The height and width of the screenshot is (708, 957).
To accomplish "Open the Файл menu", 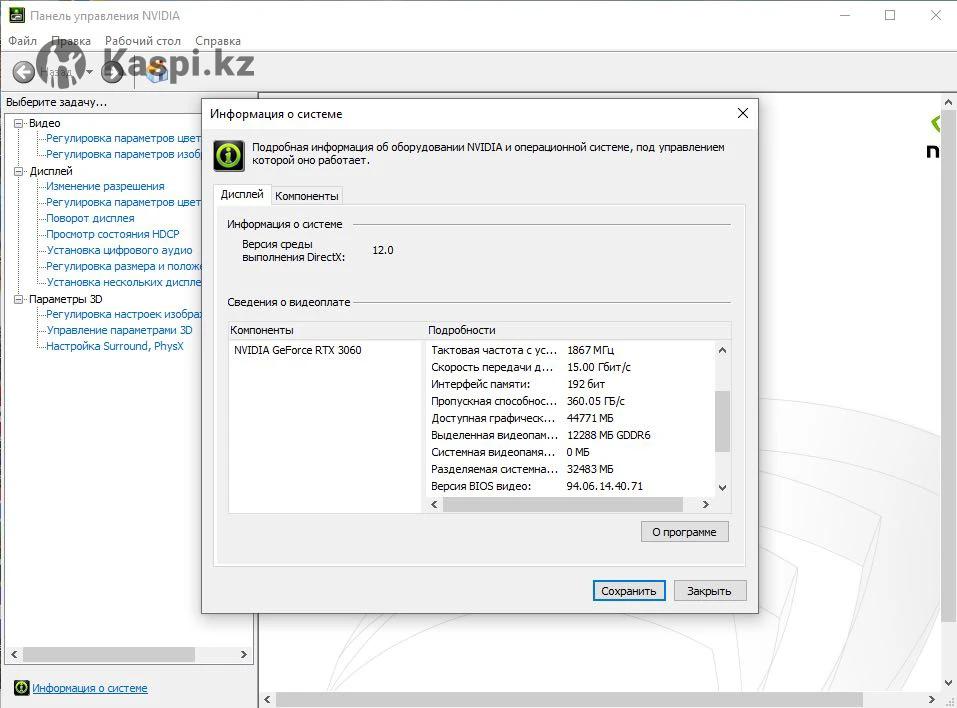I will click(23, 41).
